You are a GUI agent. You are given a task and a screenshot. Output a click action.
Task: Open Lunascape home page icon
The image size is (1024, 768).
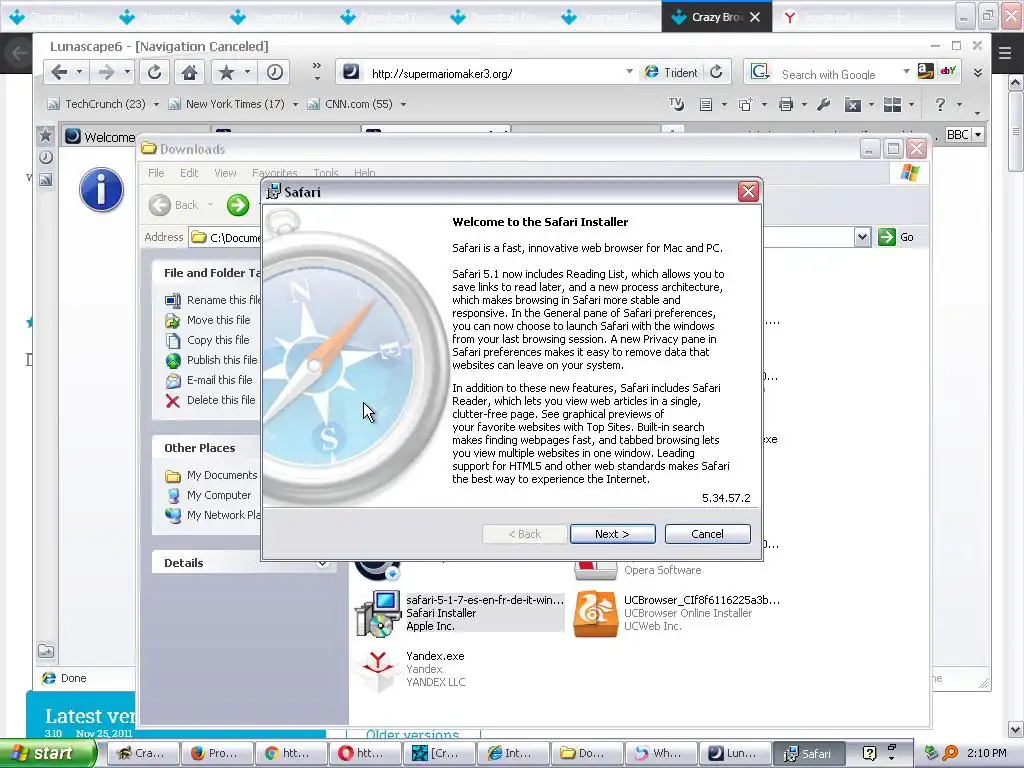189,72
